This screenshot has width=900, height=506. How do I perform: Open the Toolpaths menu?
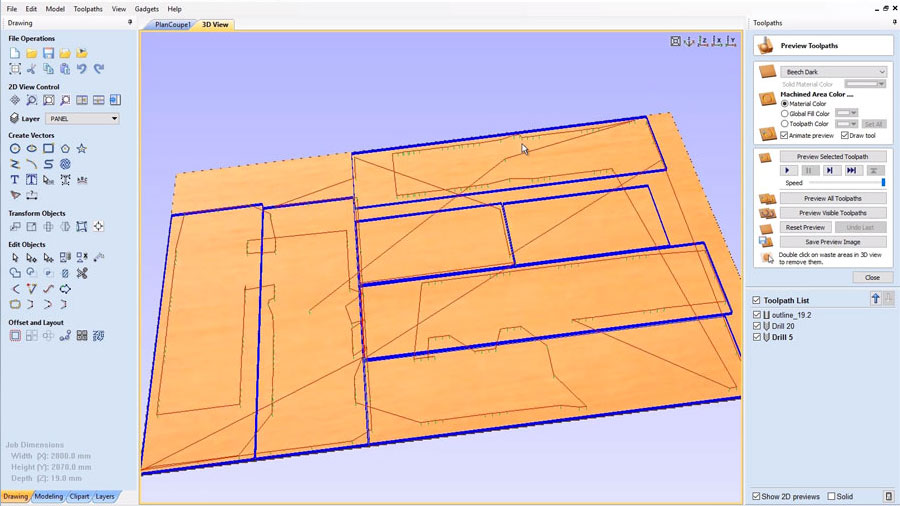88,9
